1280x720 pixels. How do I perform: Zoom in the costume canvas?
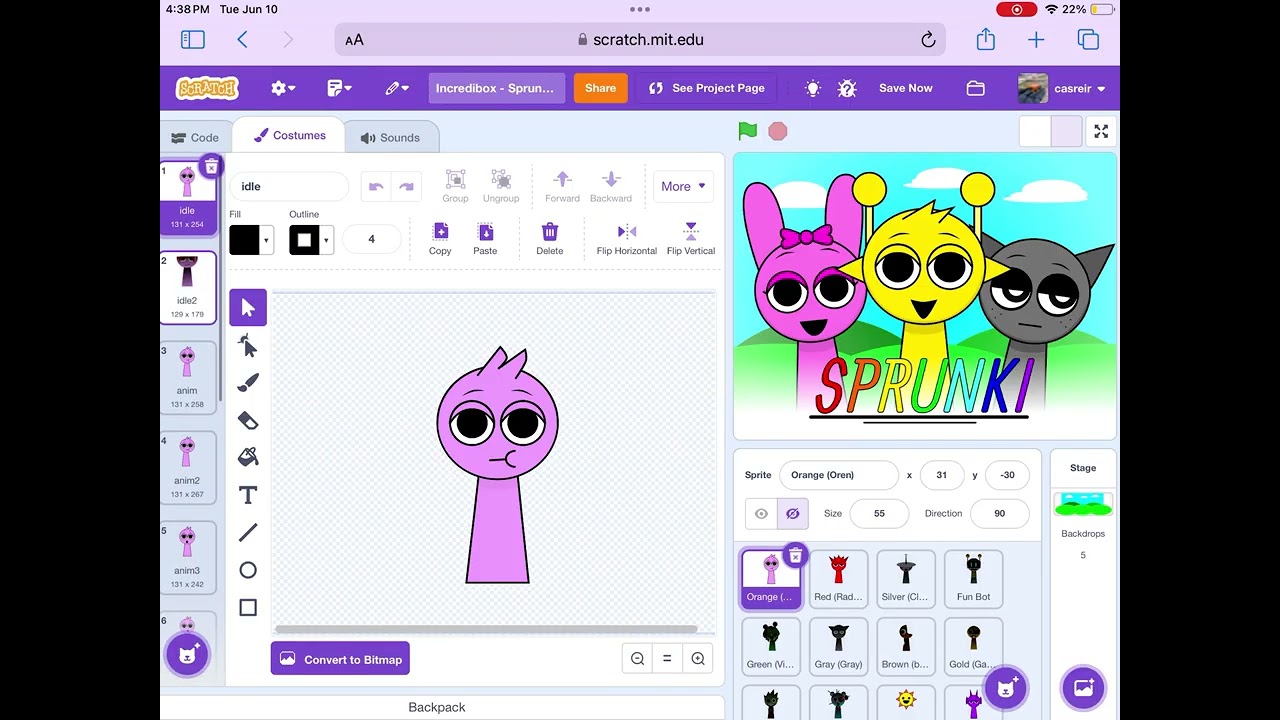point(698,658)
